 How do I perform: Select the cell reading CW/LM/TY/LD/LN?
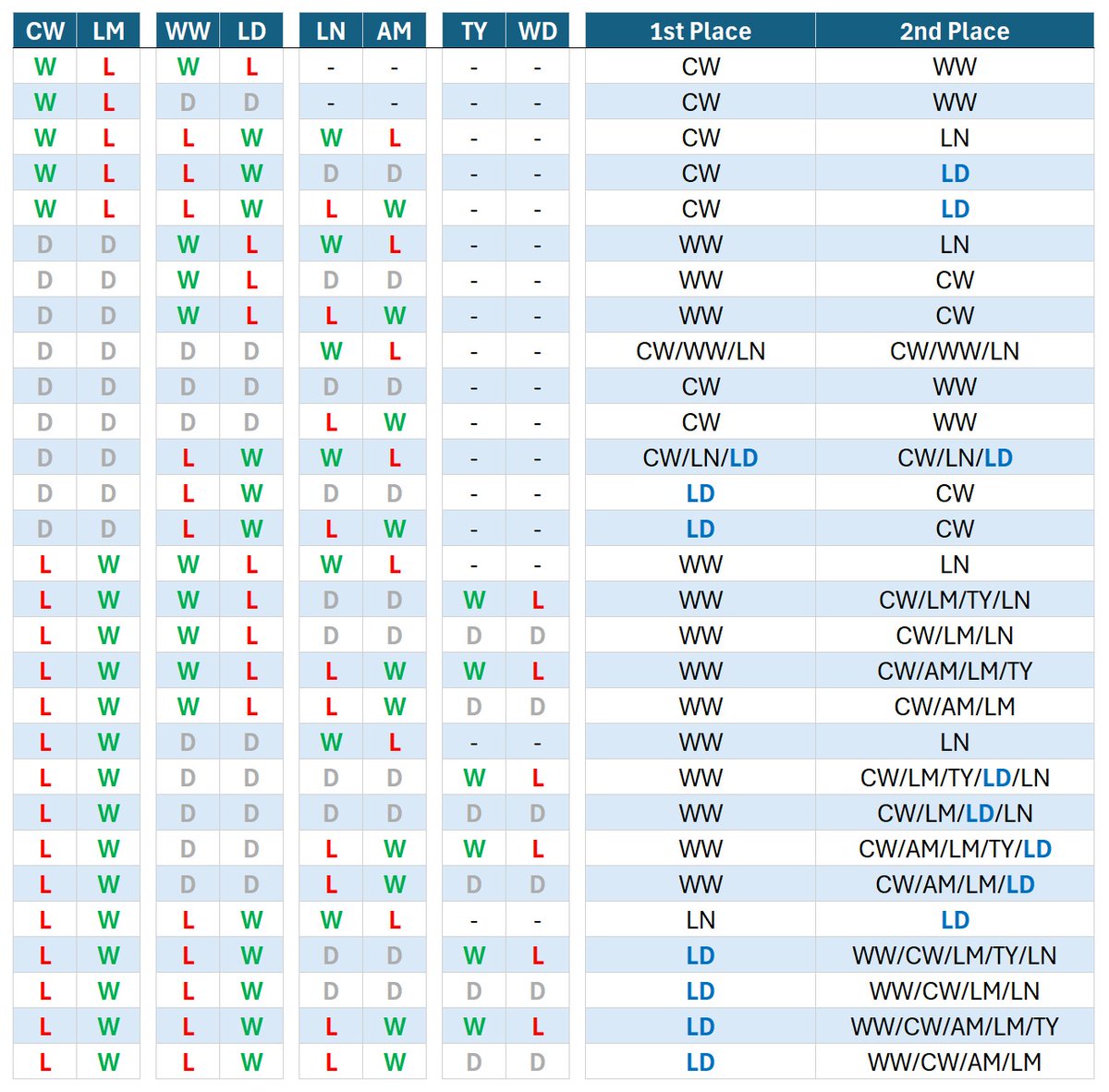pos(955,778)
